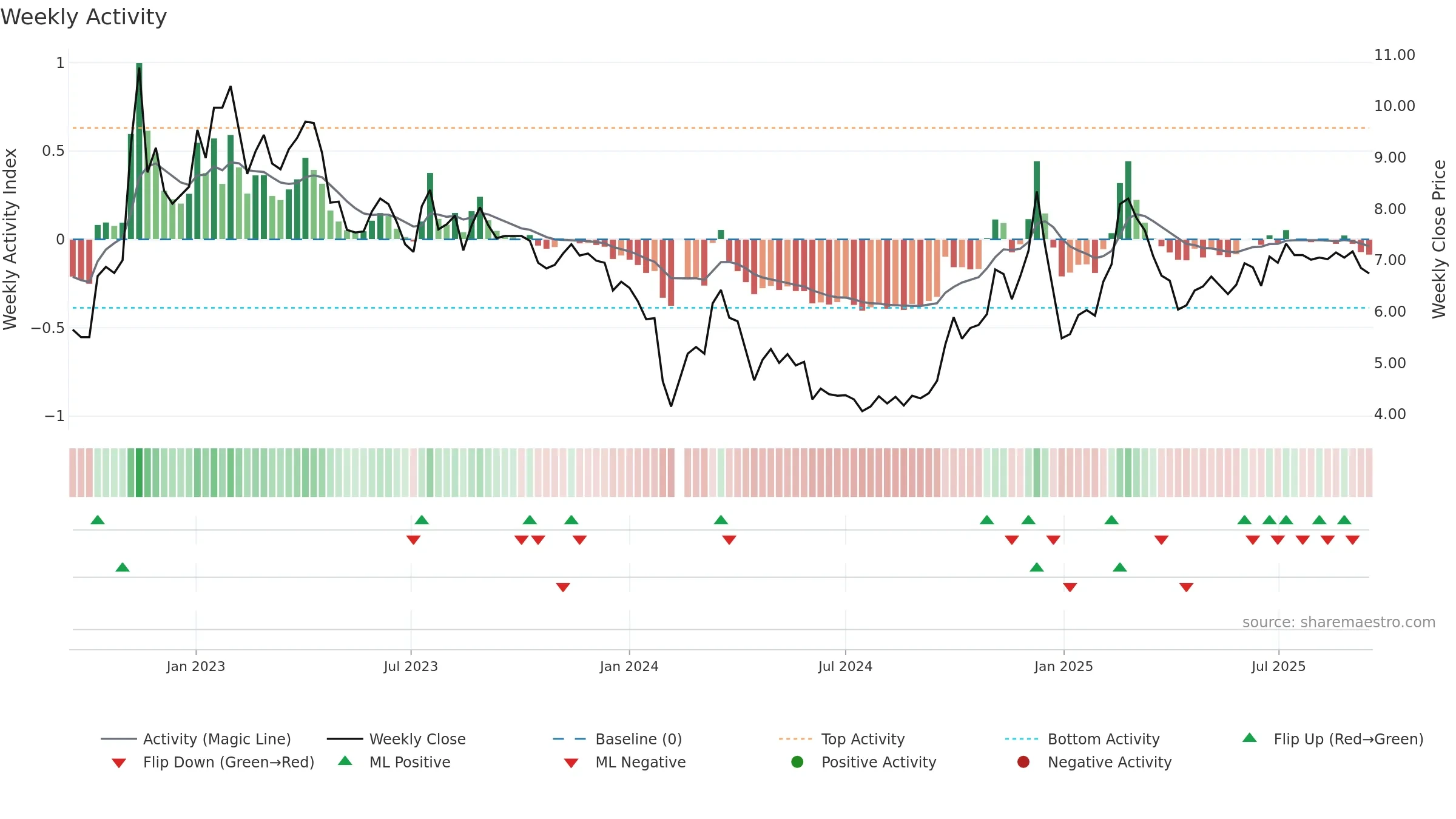
Task: Click the 'Jul 2024' x-axis label
Action: [x=845, y=666]
